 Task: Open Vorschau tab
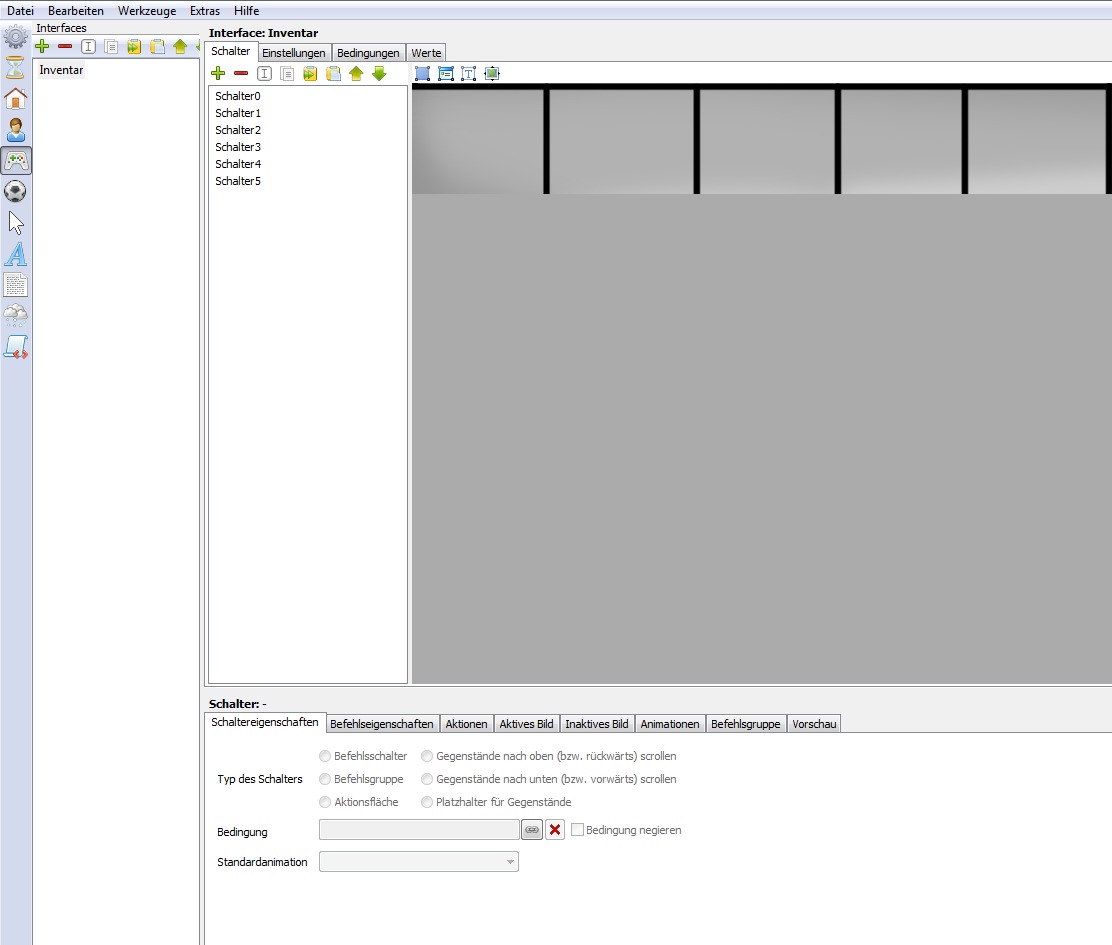point(814,724)
